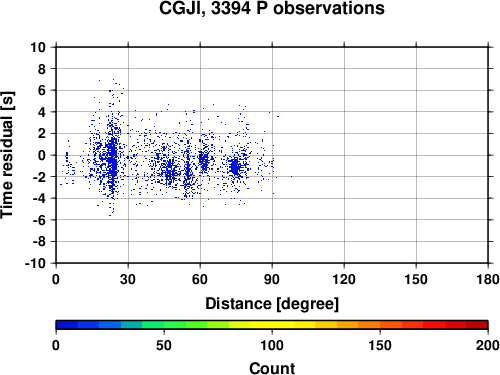Pick the dark red end of the colorbar
This screenshot has width=500, height=375.
477,325
